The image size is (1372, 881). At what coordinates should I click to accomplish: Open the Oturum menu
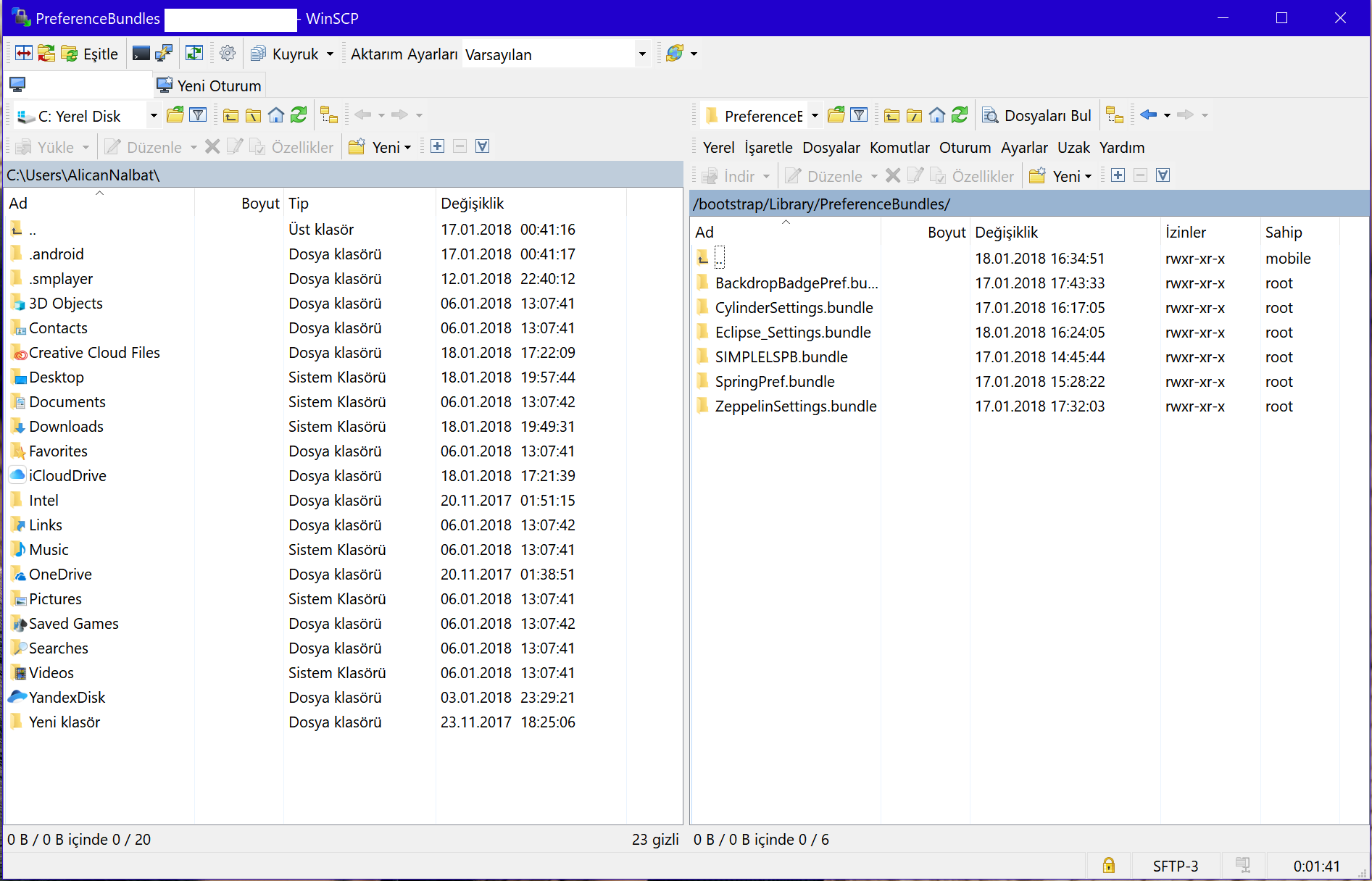coord(965,148)
